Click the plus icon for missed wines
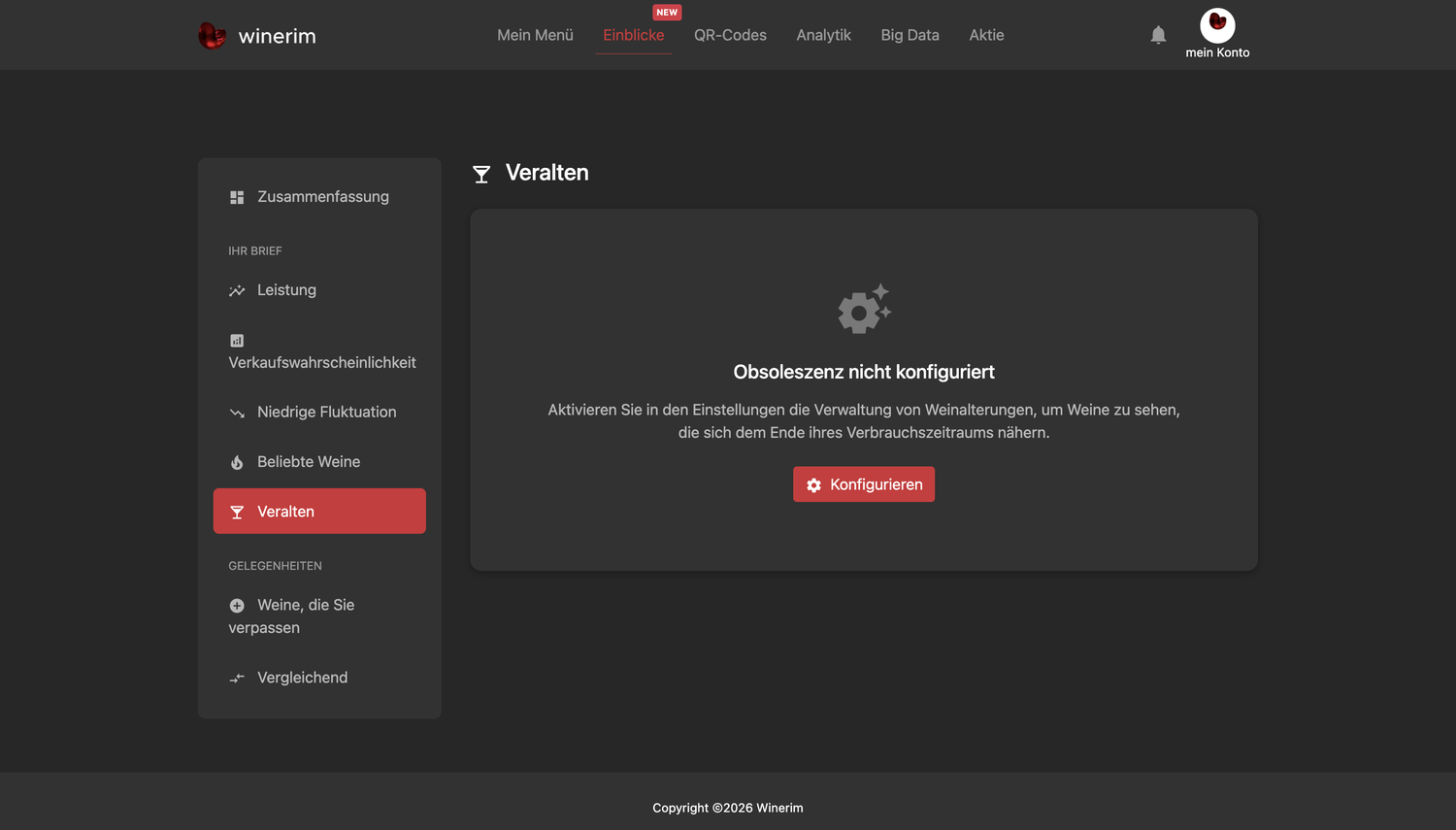1456x830 pixels. coord(237,606)
